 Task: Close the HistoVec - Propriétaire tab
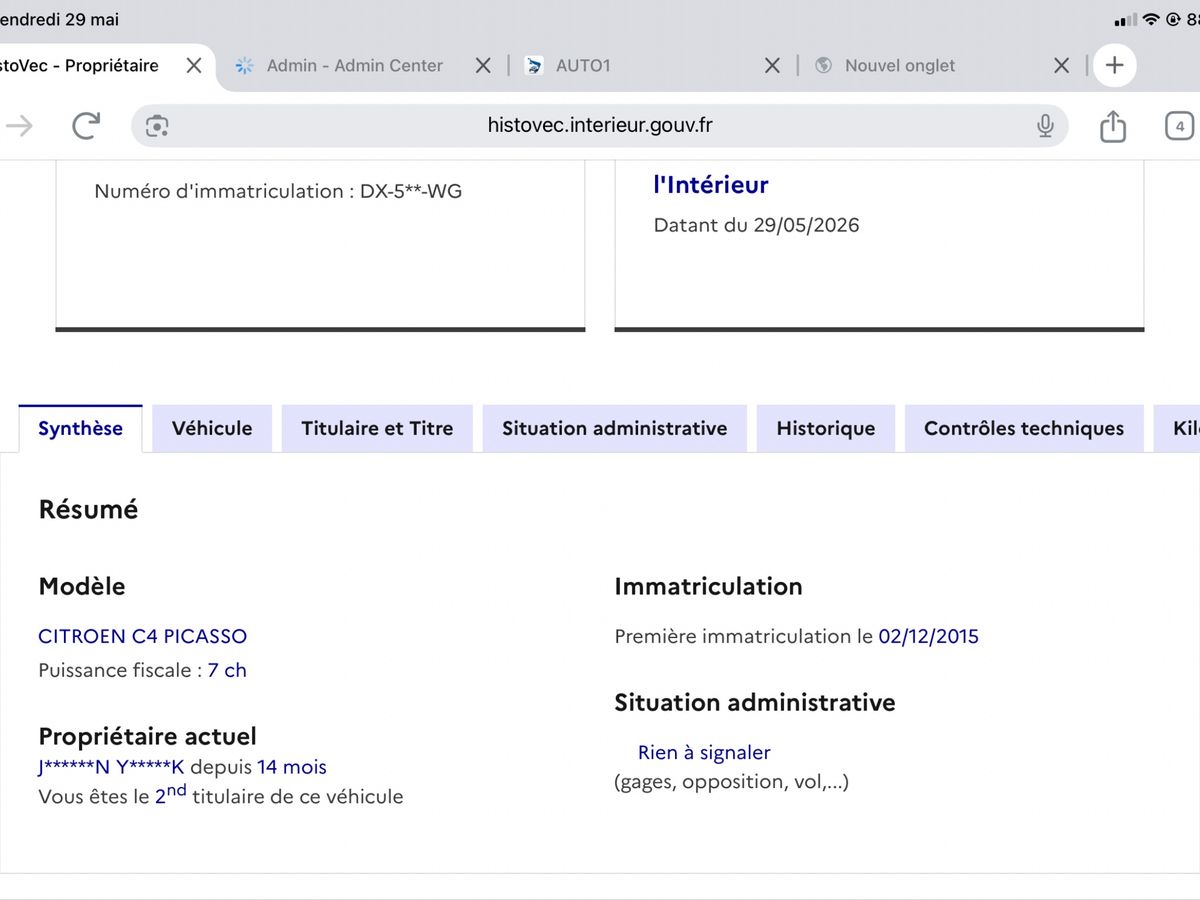tap(194, 65)
